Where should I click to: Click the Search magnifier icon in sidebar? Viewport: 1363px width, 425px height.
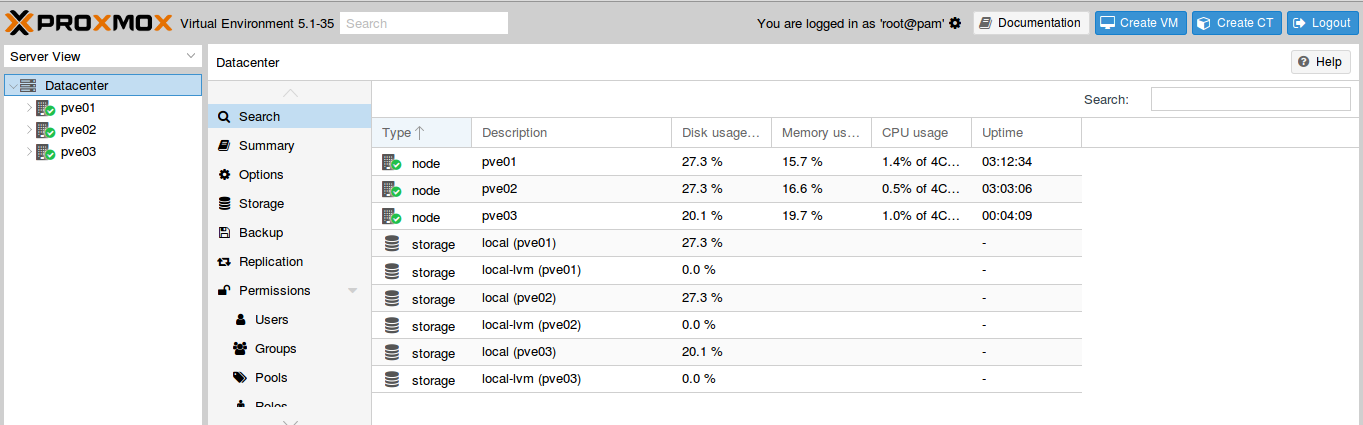click(x=224, y=117)
